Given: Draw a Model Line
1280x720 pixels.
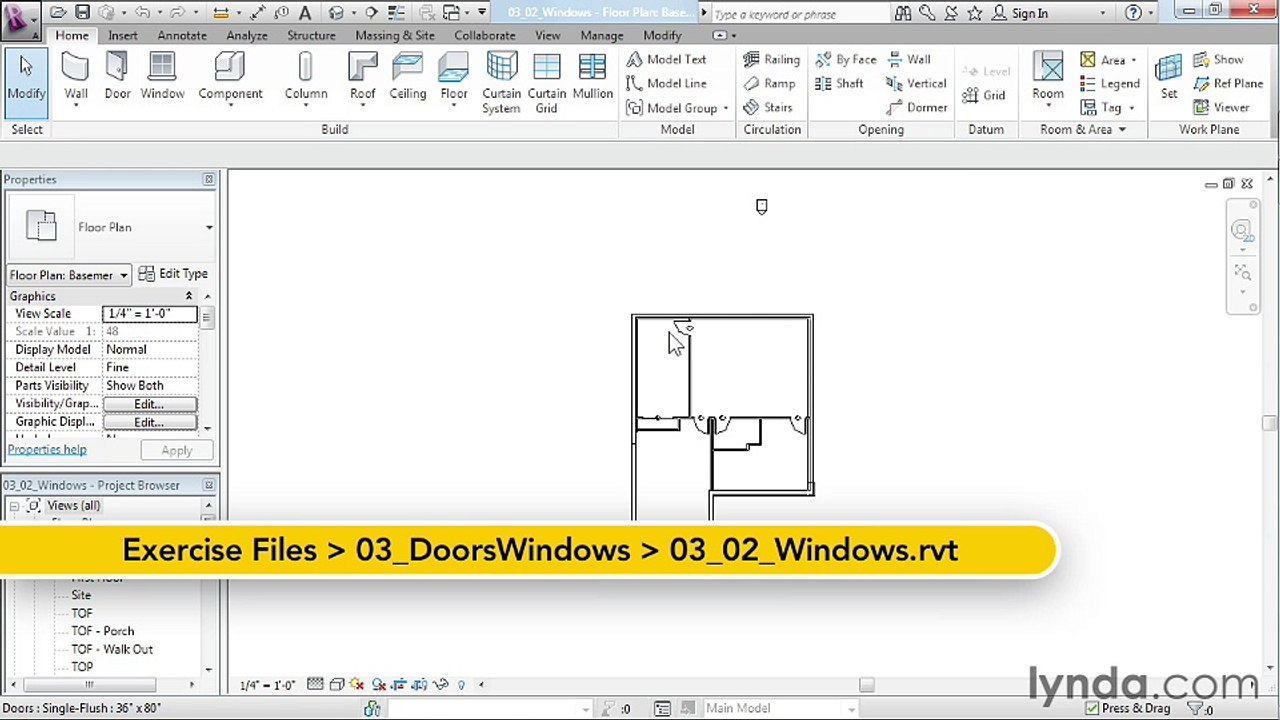Looking at the screenshot, I should click(x=666, y=83).
